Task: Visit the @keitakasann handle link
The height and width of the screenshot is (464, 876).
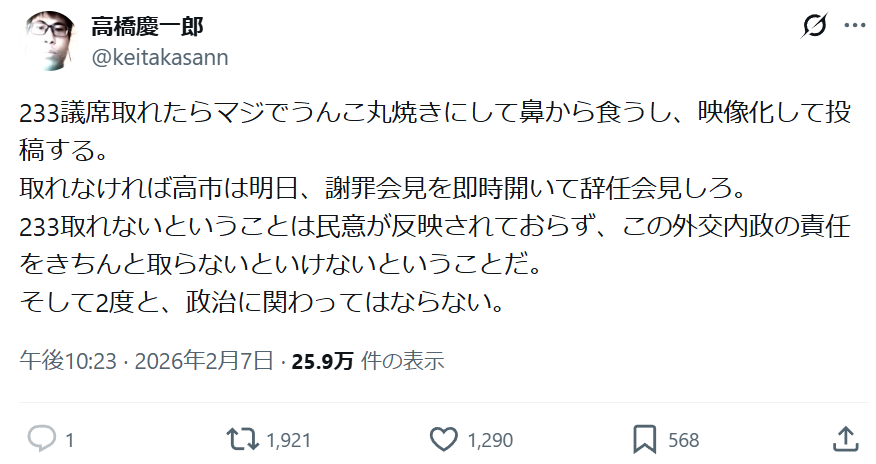Action: (160, 57)
